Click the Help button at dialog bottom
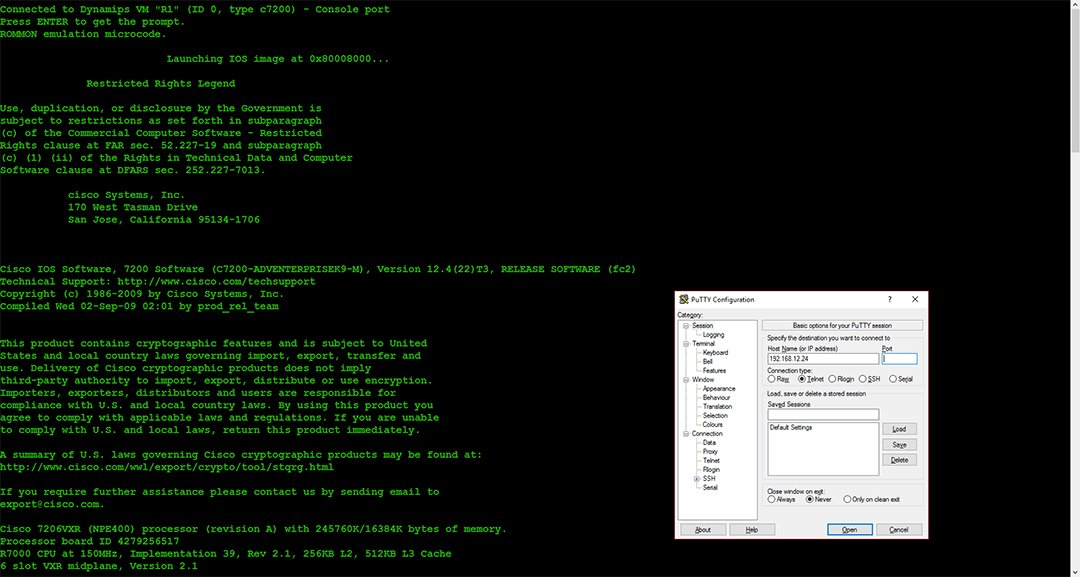Viewport: 1080px width, 577px height. [x=752, y=529]
